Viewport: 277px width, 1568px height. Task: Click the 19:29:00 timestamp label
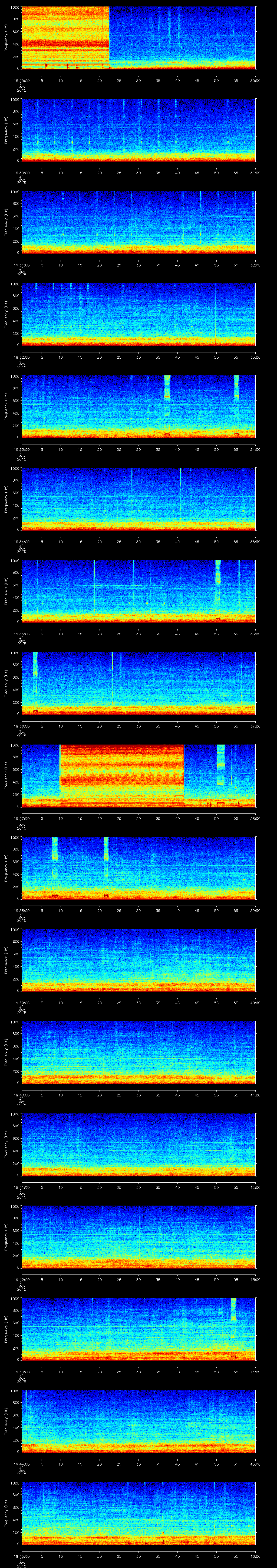point(21,80)
